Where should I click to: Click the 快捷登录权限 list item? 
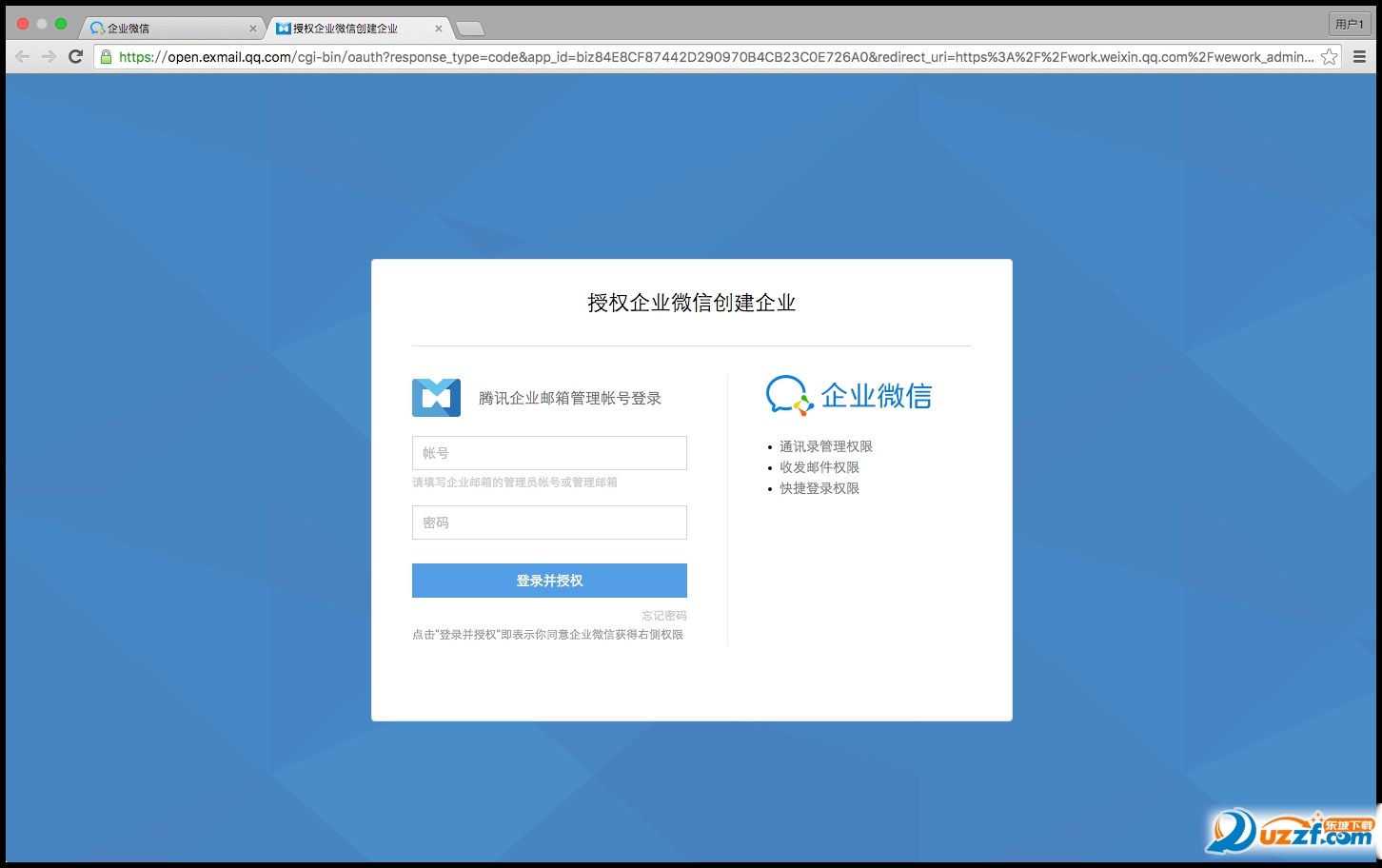(819, 488)
